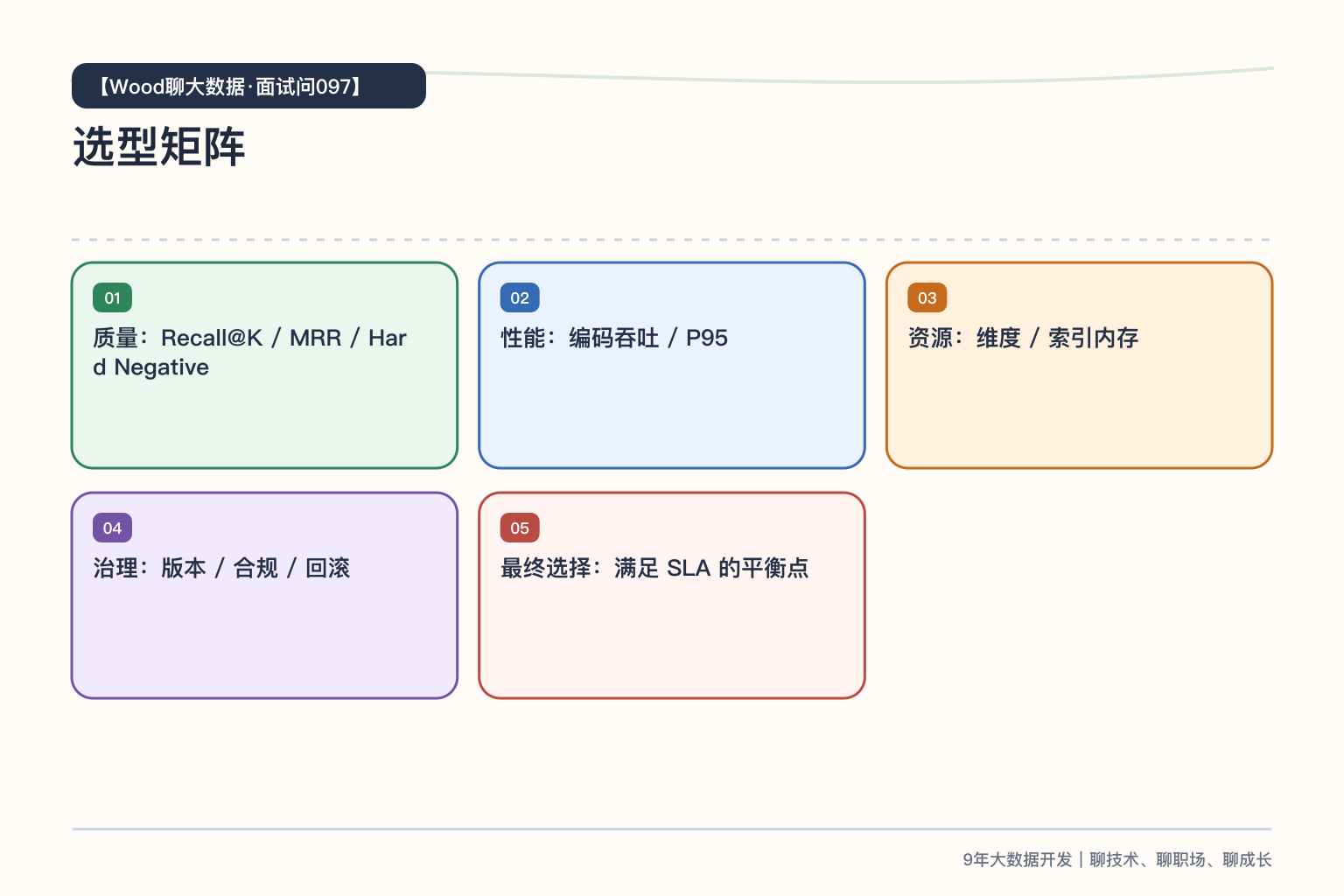1344x896 pixels.
Task: Click the orange 03 number badge
Action: coord(927,297)
